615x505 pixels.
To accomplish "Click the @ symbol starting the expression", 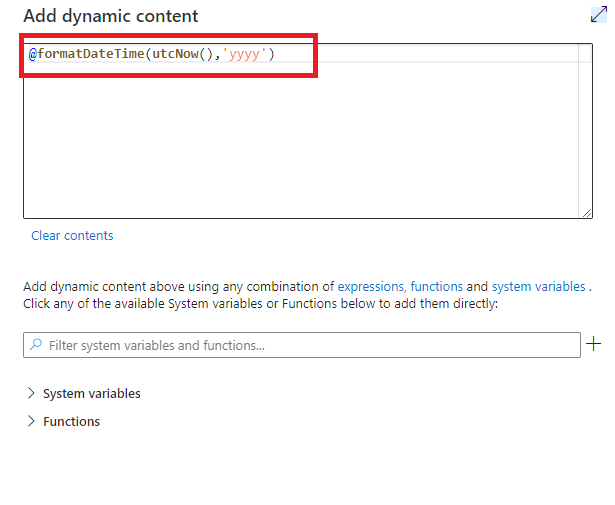I will (x=32, y=54).
